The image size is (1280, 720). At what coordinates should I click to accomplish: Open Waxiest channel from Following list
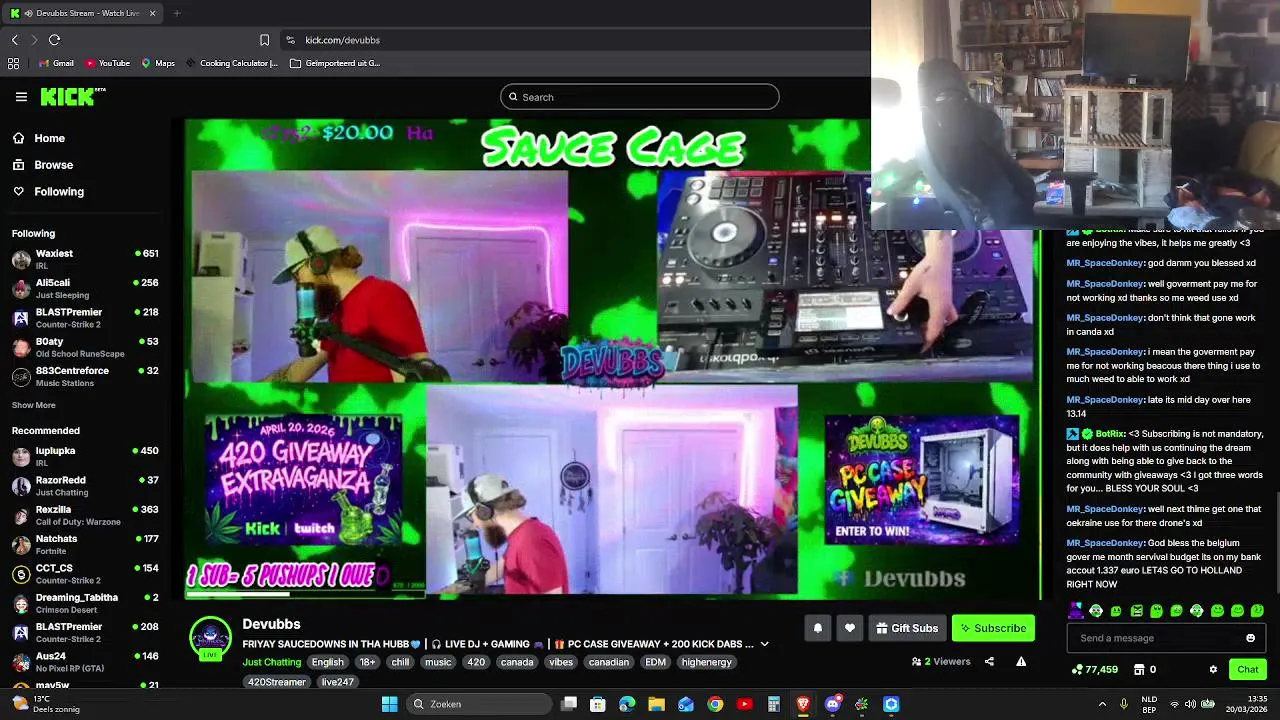(85, 259)
